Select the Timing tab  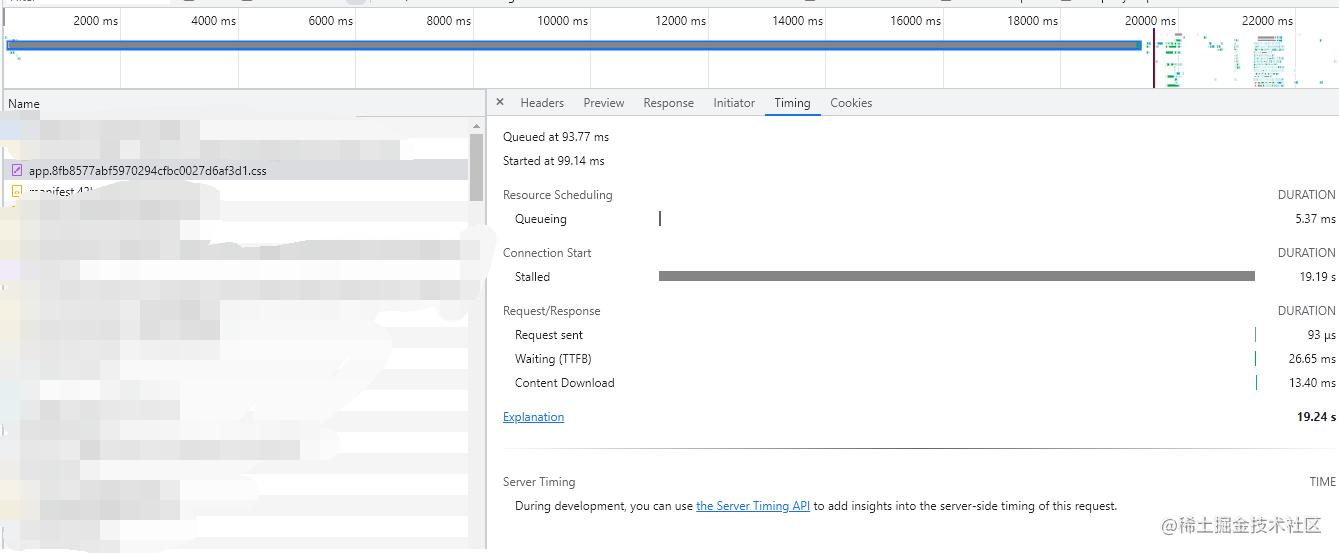pyautogui.click(x=792, y=103)
